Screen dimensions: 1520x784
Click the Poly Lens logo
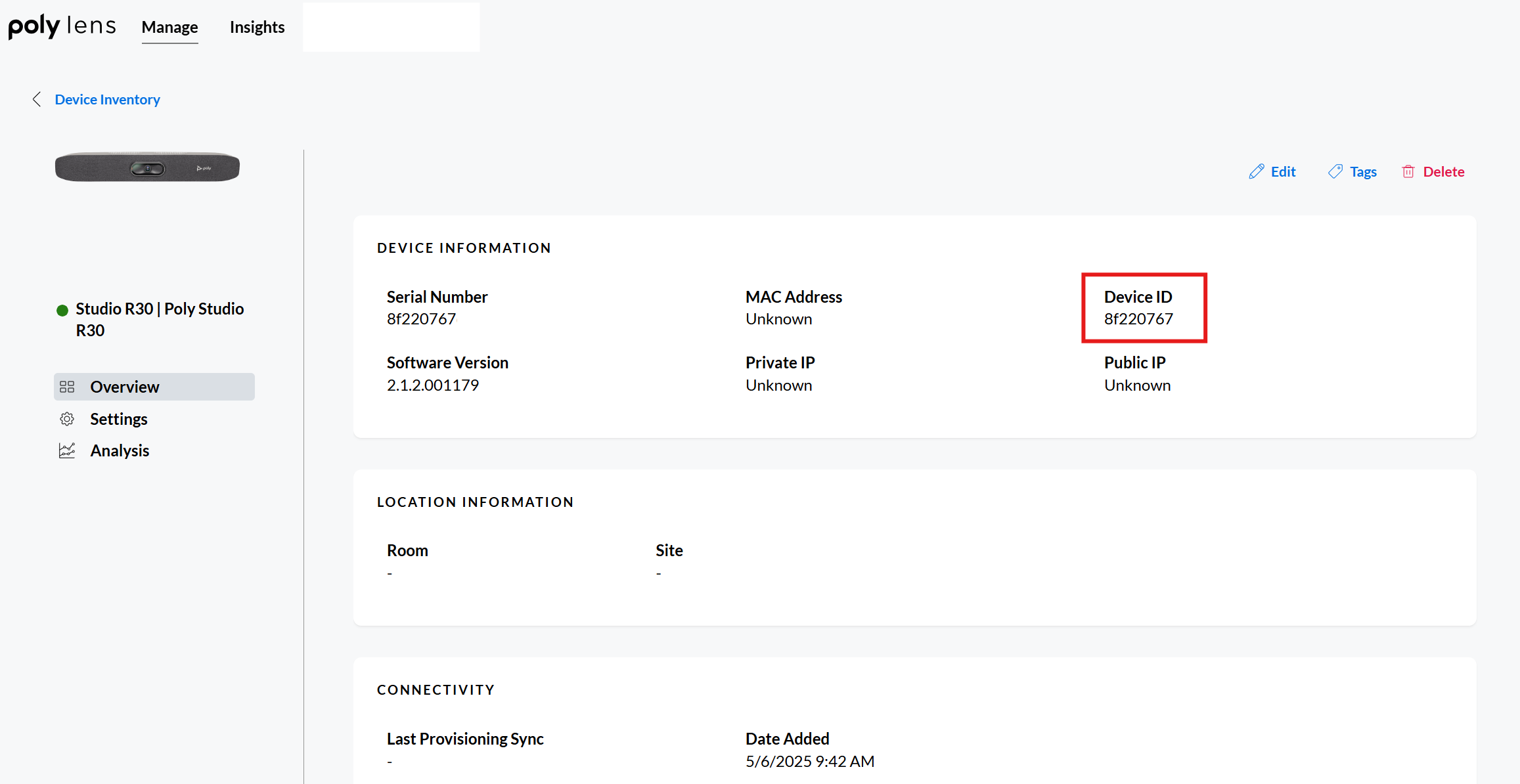[62, 27]
